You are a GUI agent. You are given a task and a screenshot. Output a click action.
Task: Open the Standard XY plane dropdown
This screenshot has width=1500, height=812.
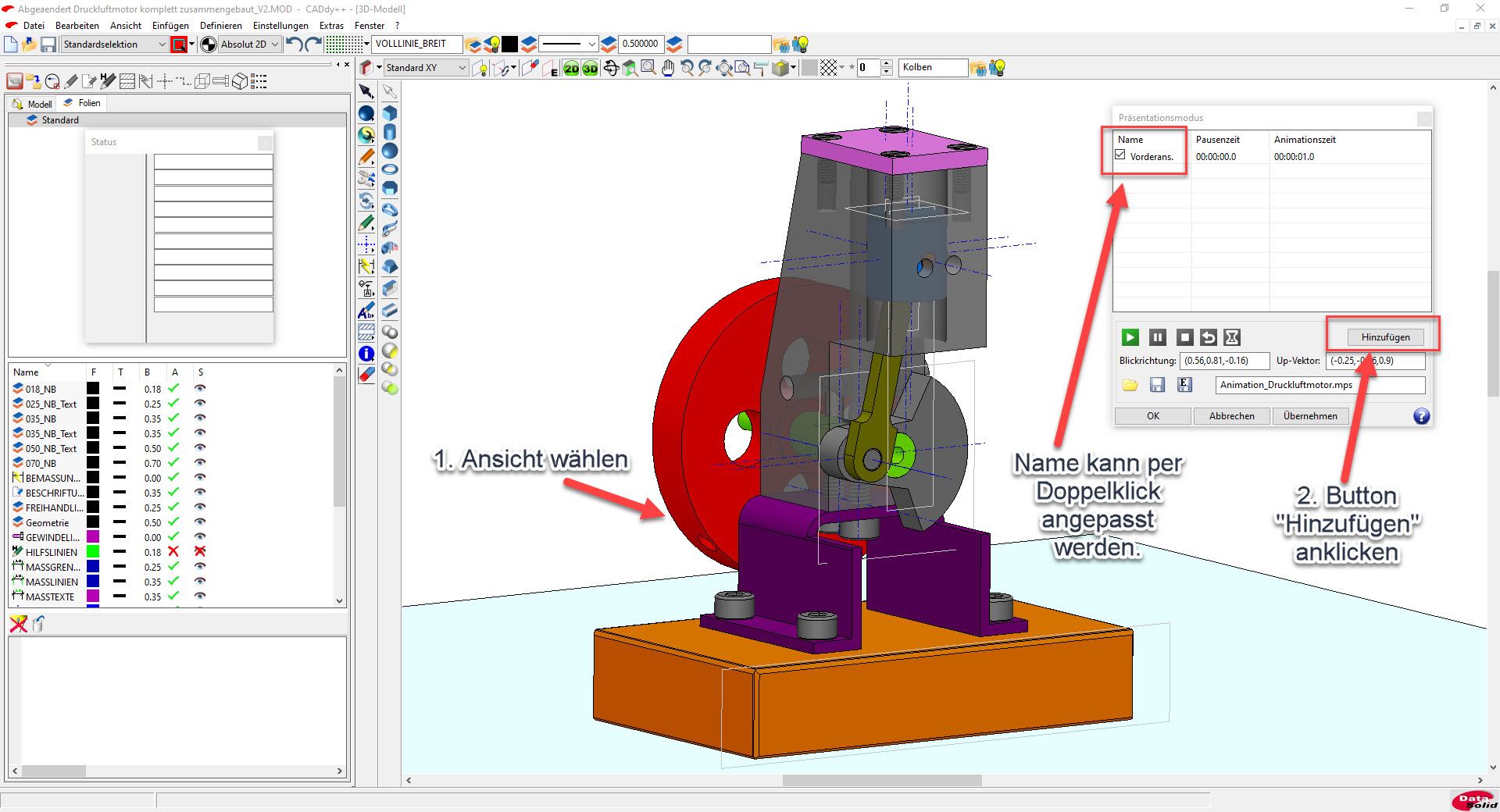[x=462, y=68]
